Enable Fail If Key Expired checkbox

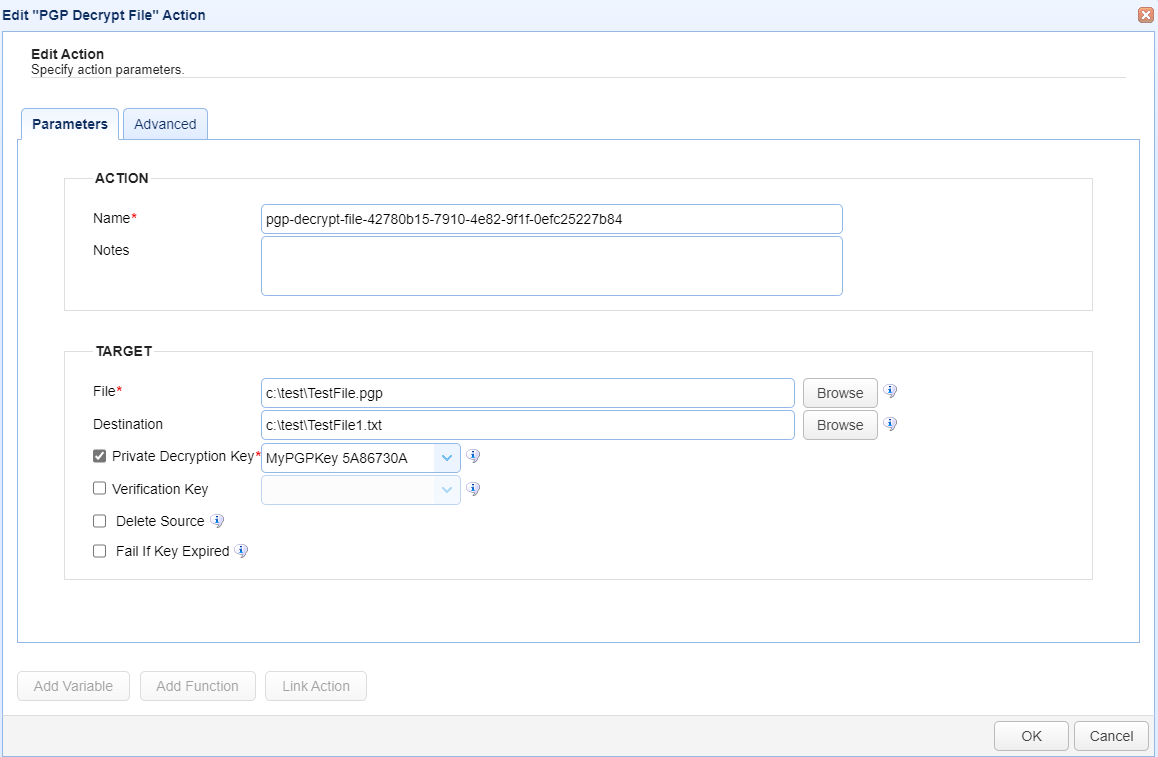[x=99, y=551]
